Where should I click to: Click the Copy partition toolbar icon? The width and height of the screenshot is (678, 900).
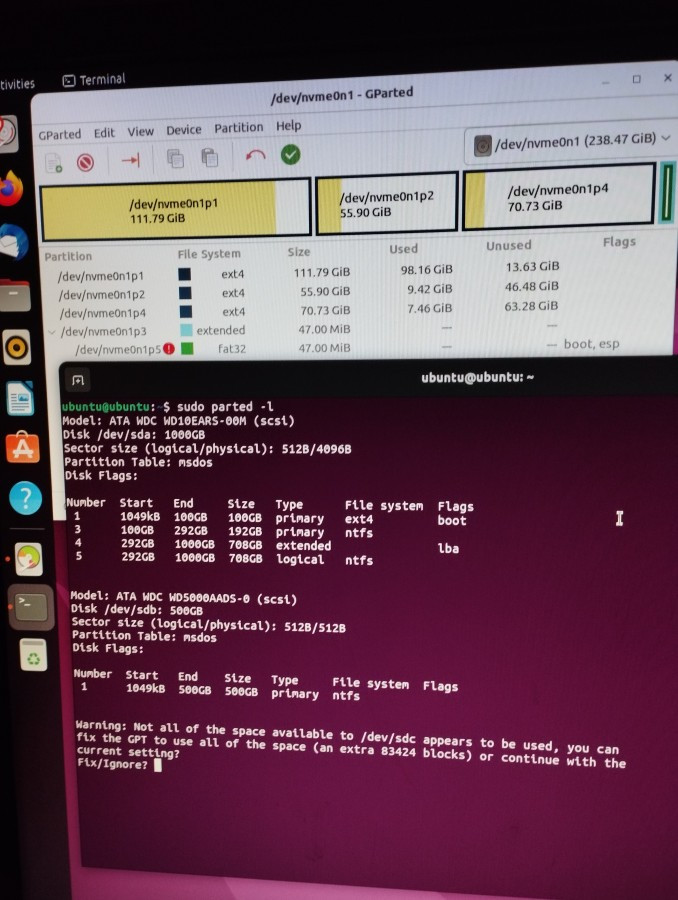tap(175, 158)
